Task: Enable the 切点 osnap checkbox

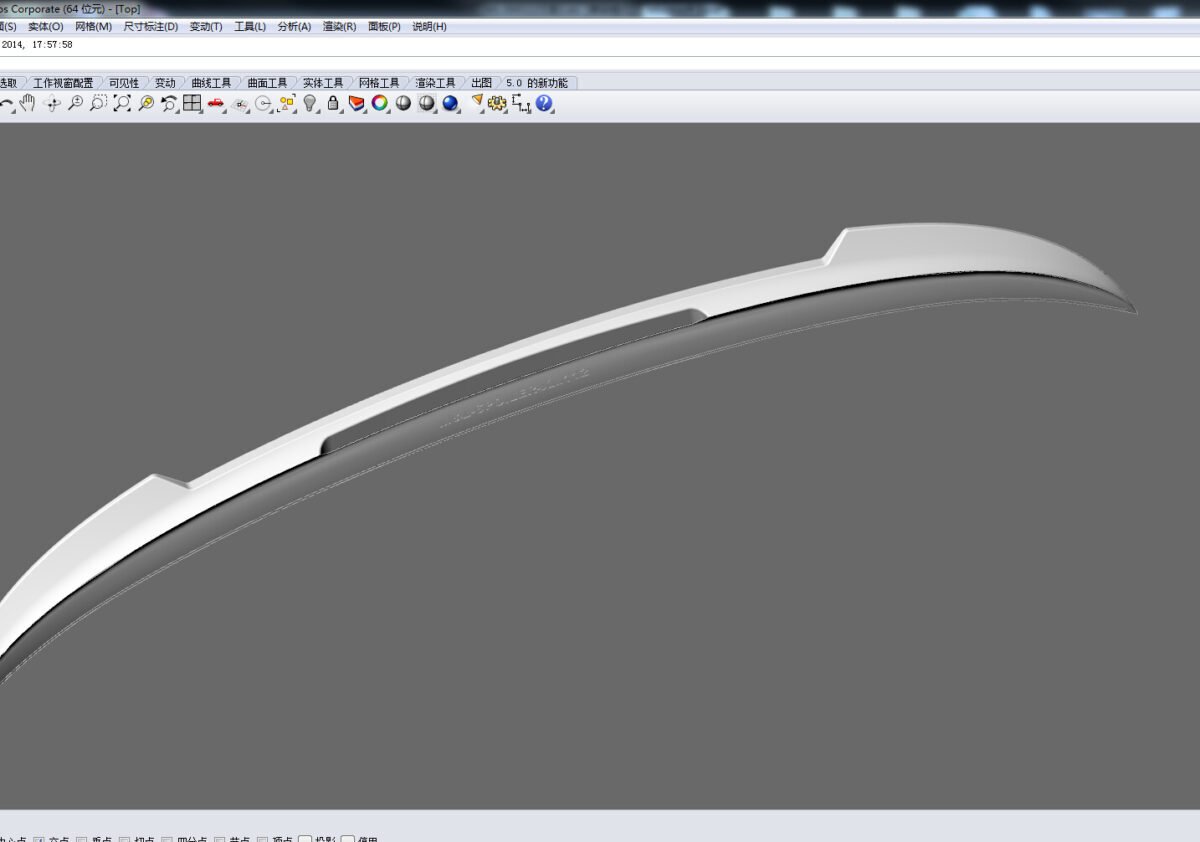Action: (125, 840)
